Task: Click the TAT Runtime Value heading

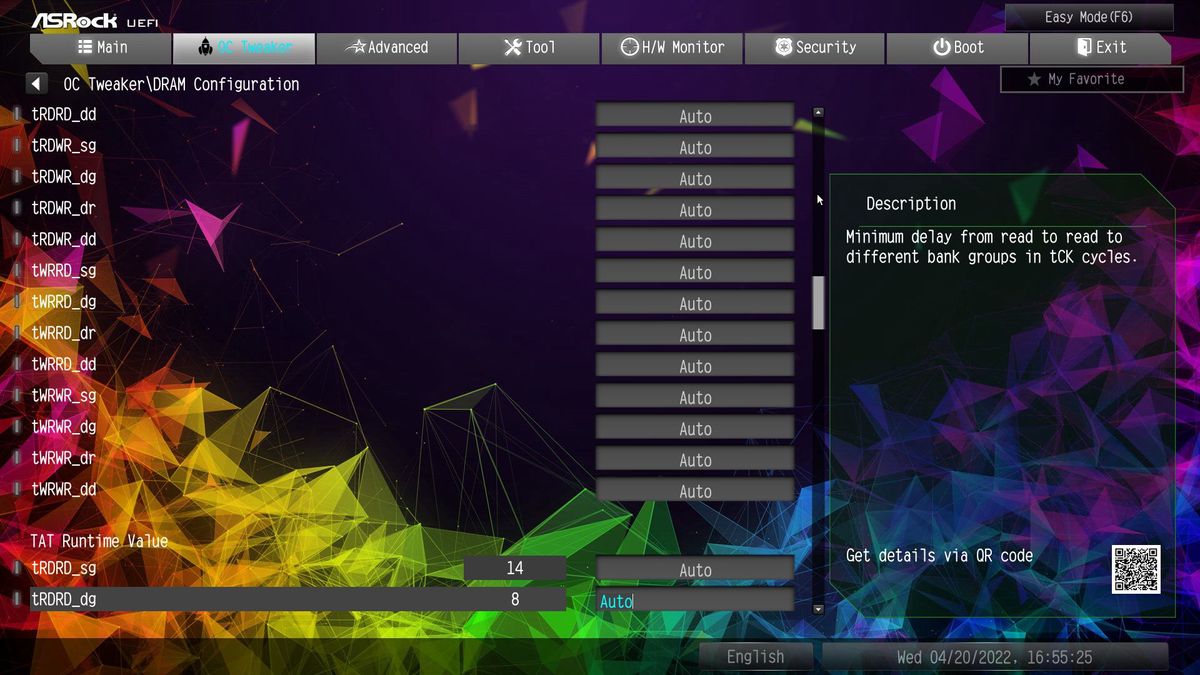Action: pyautogui.click(x=99, y=541)
